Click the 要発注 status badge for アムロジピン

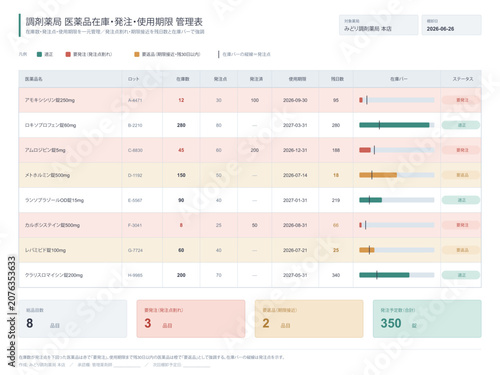(461, 150)
